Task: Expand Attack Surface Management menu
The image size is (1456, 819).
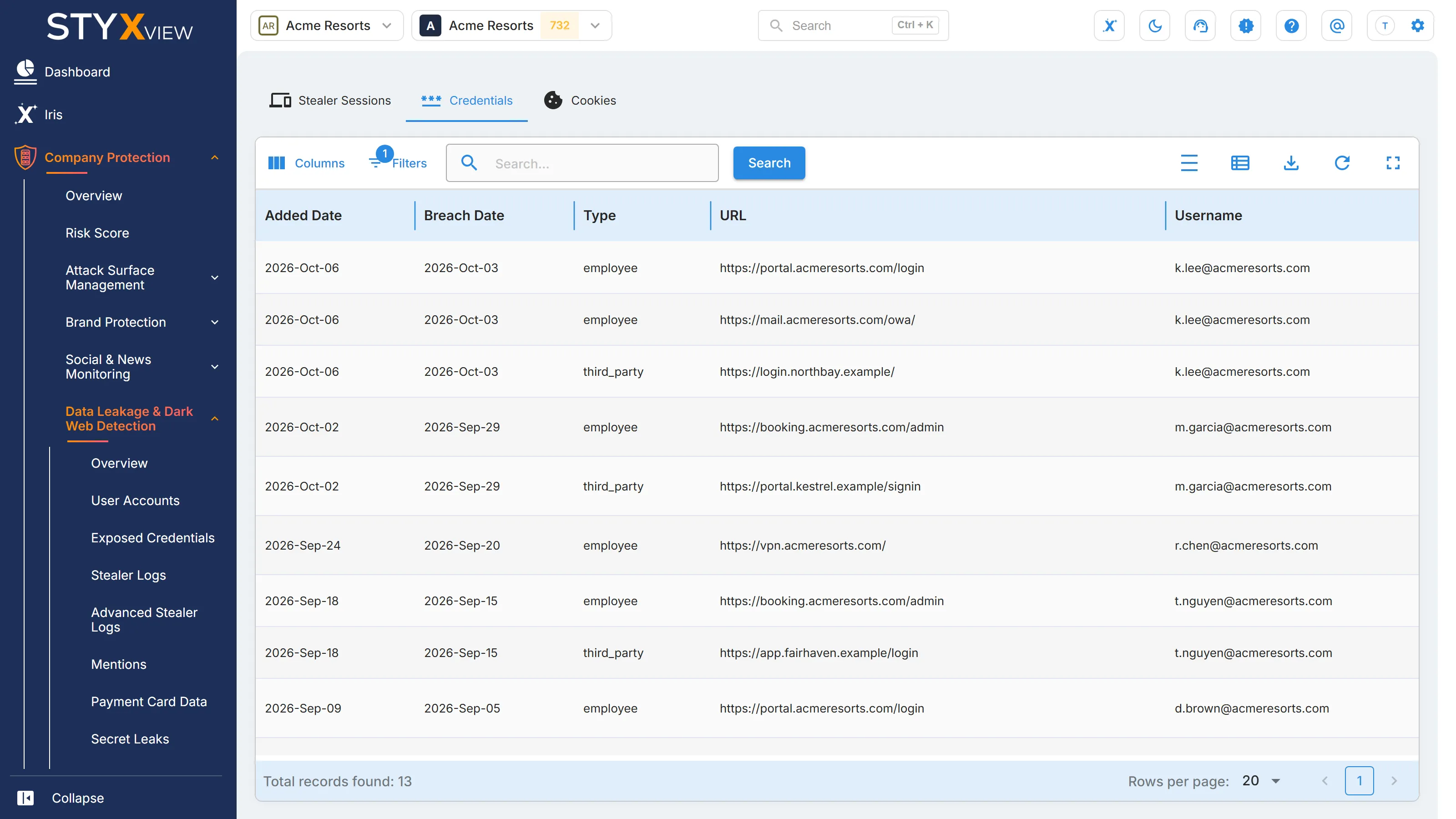Action: click(215, 278)
